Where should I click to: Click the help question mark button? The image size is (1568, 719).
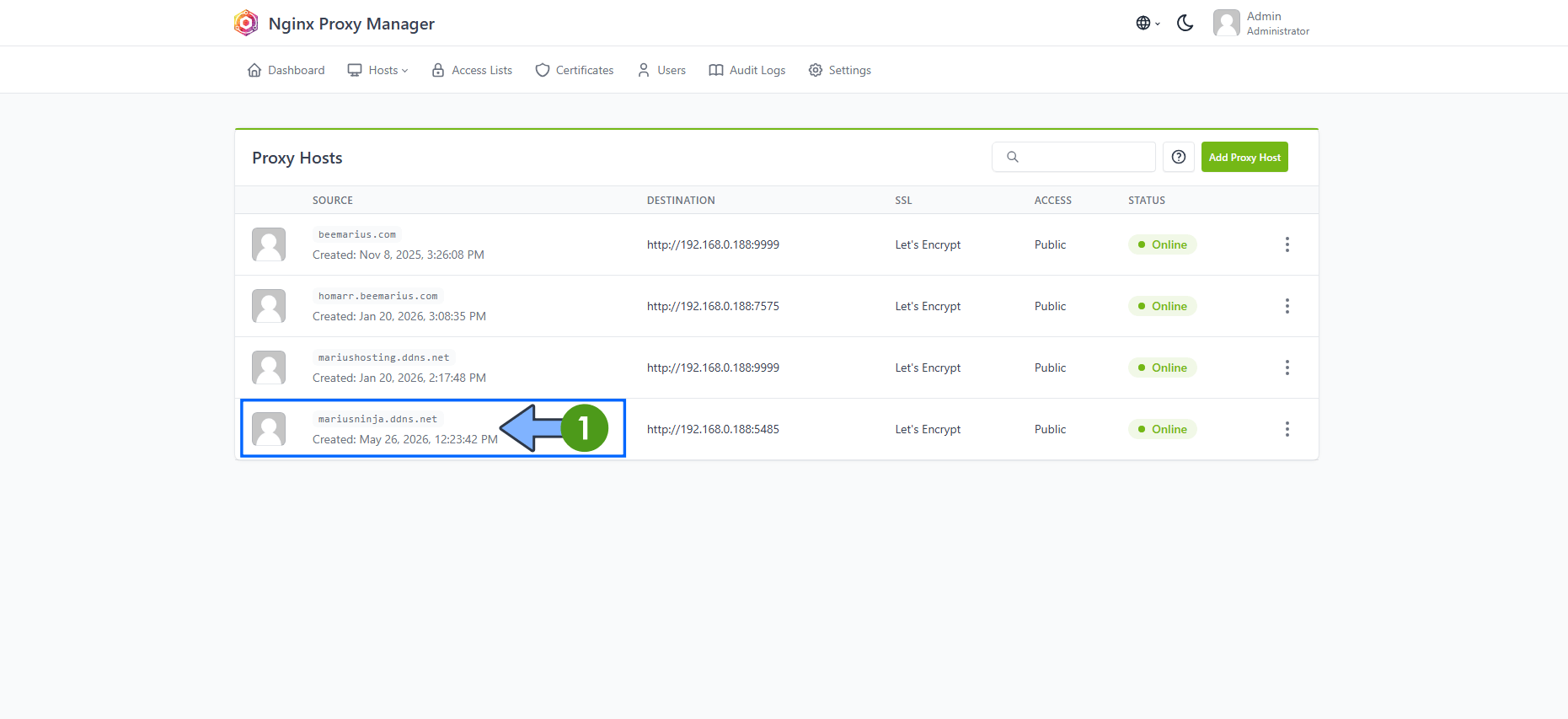pos(1179,157)
